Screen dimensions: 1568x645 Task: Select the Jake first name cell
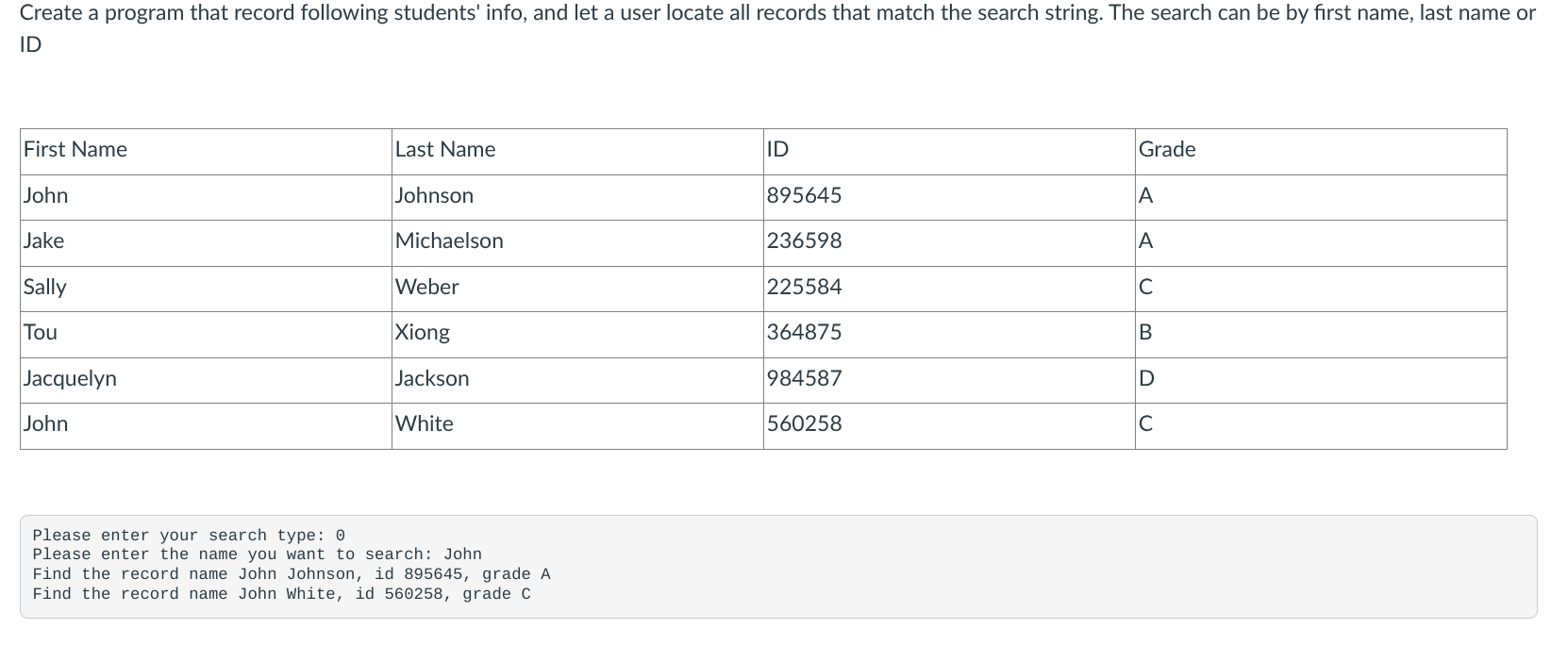44,241
